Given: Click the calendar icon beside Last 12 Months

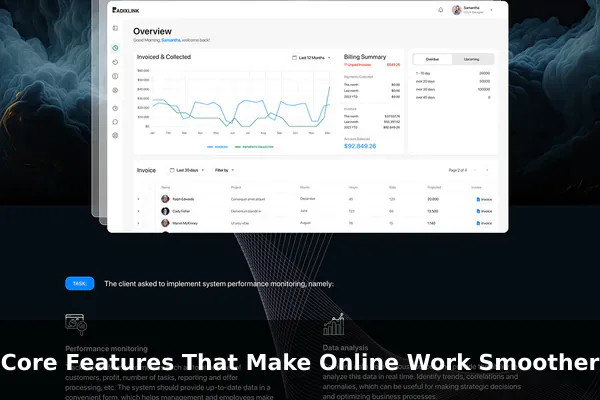Looking at the screenshot, I should [x=294, y=58].
